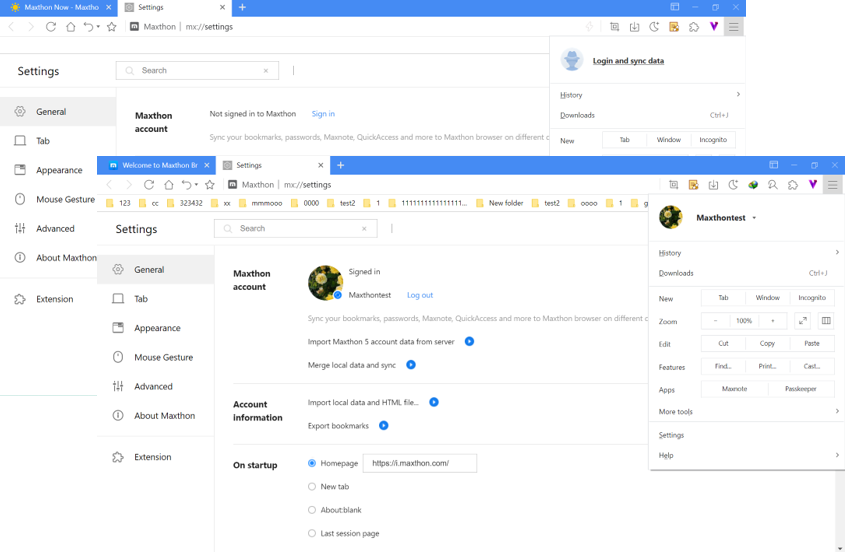Open the mmmooo bookmark folder
This screenshot has width=850, height=556.
point(261,203)
